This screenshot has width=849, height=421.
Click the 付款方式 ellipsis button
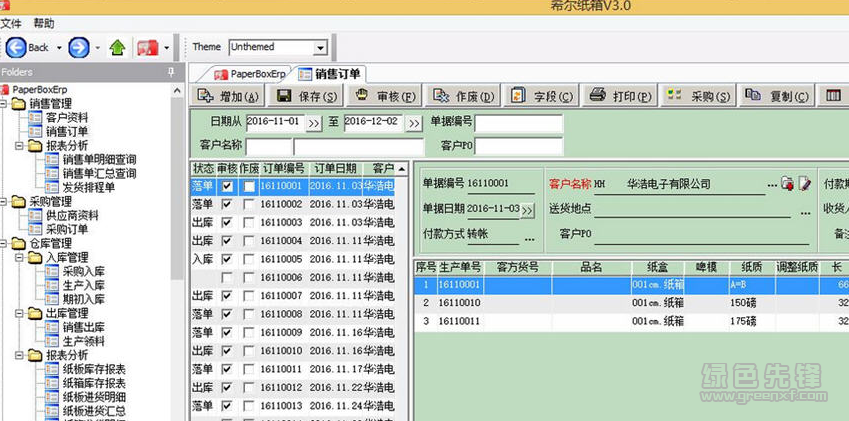pos(530,238)
